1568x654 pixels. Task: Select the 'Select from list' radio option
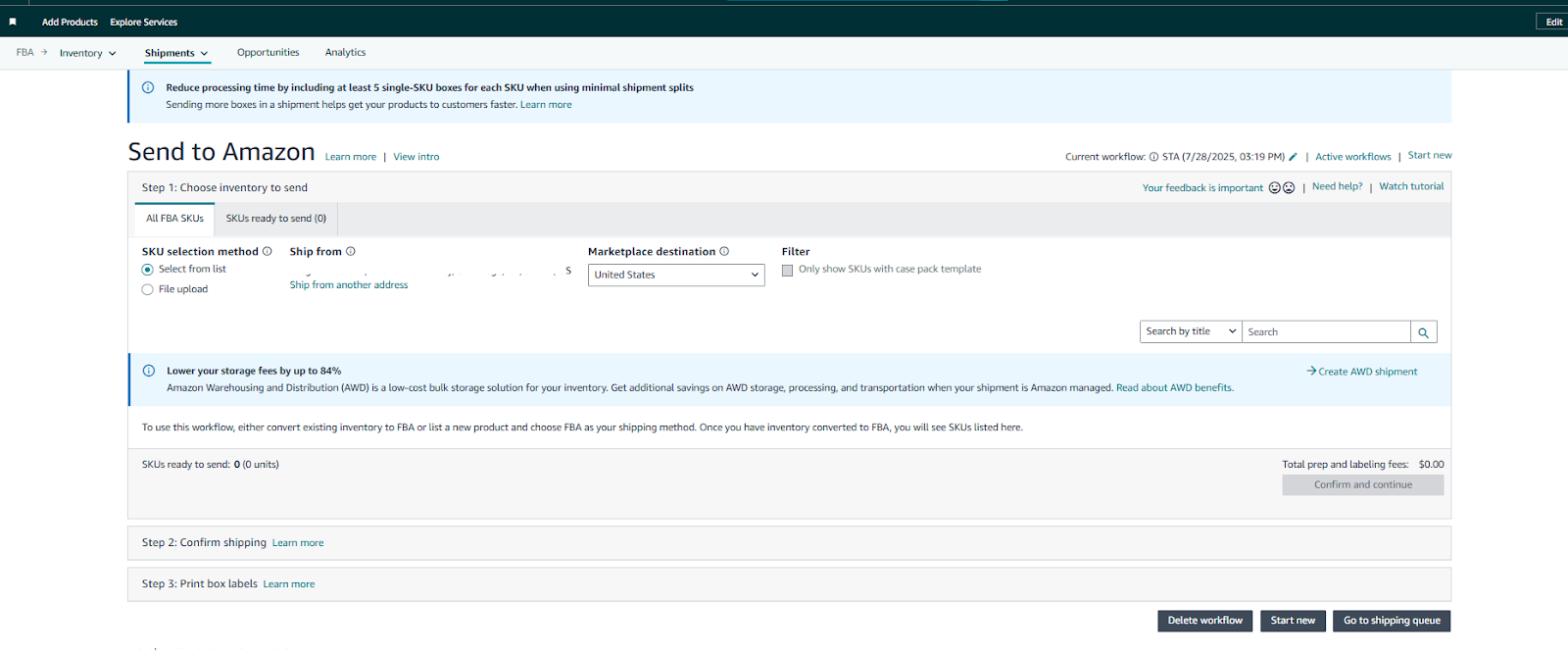tap(148, 270)
